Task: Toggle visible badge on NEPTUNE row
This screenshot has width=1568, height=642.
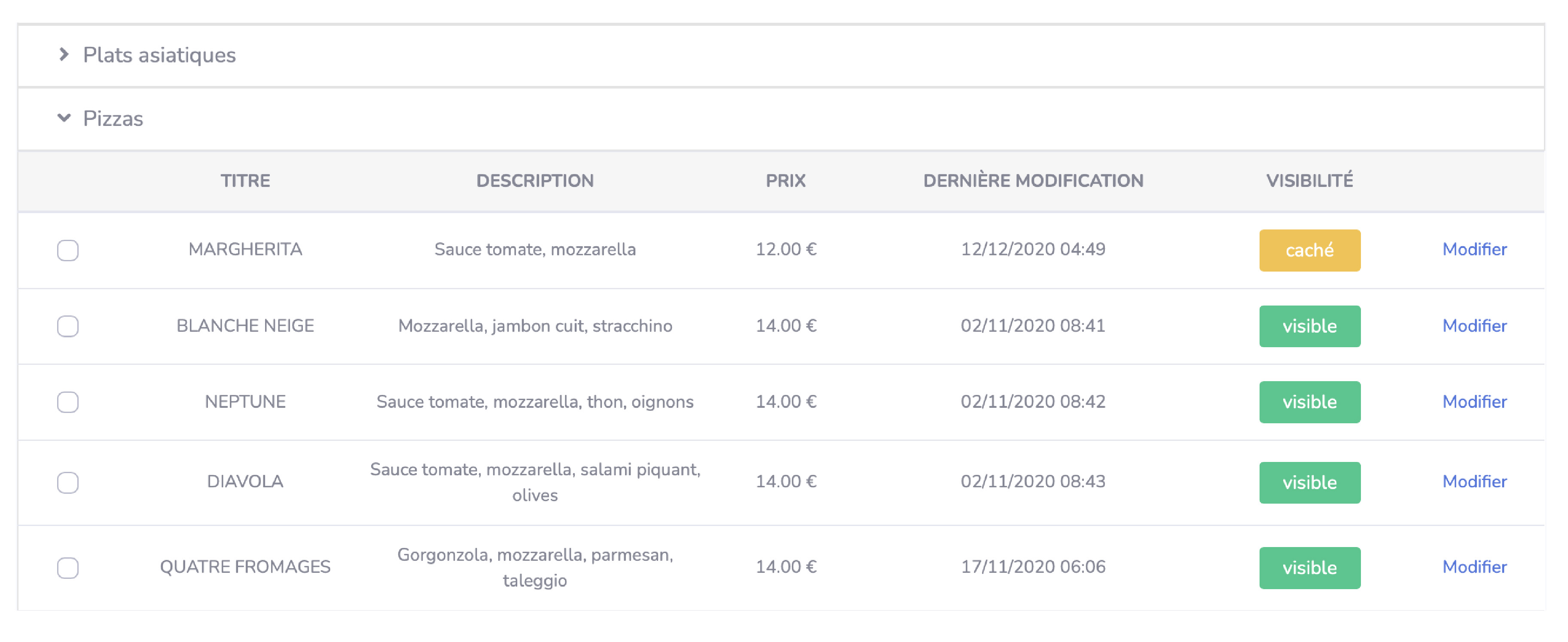Action: (x=1309, y=402)
